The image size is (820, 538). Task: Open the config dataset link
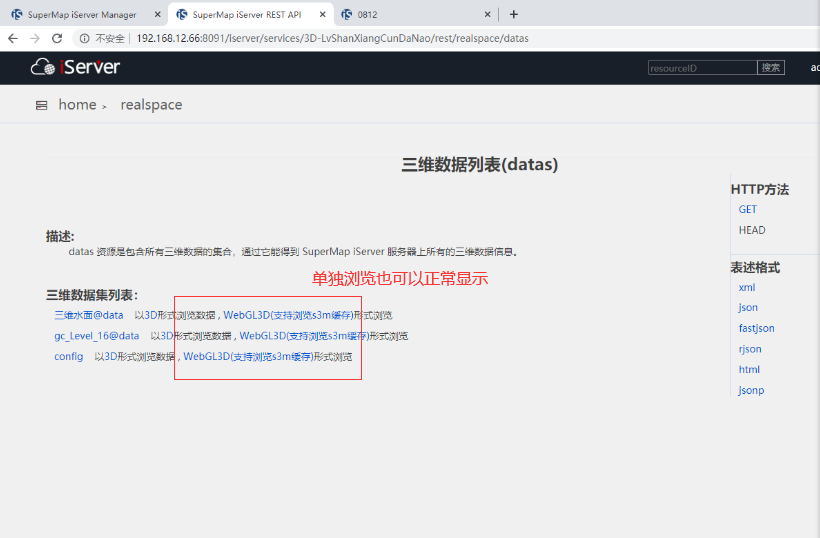(69, 357)
